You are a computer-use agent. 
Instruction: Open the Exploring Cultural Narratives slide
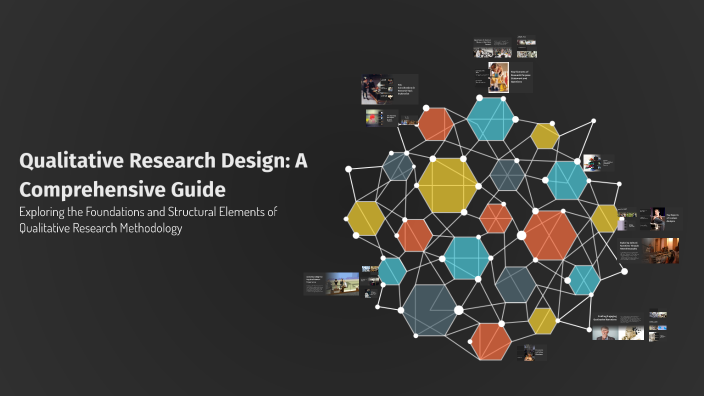pos(649,251)
